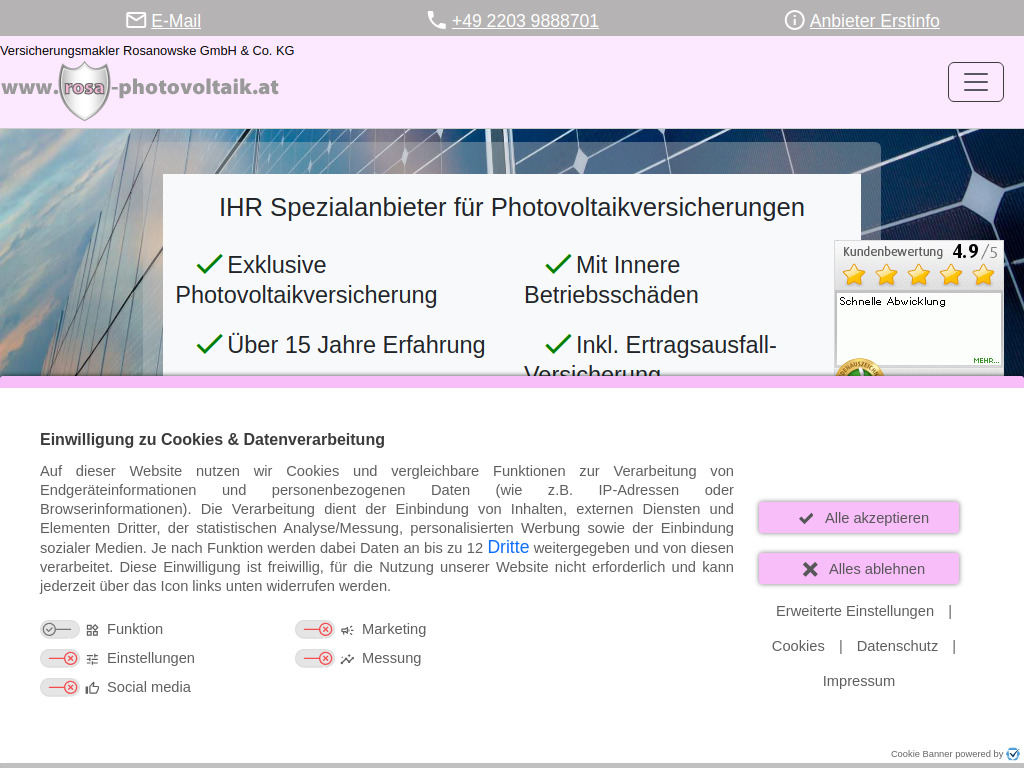Open the Cookies settings entry
The width and height of the screenshot is (1024, 768).
798,646
